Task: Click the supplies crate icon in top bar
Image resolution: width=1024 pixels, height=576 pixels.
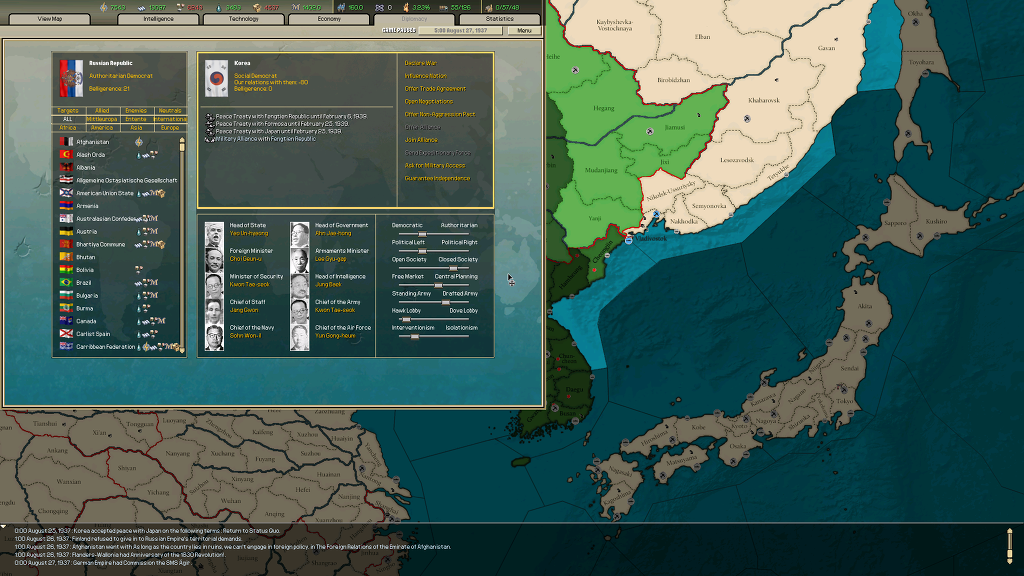Action: tap(257, 8)
